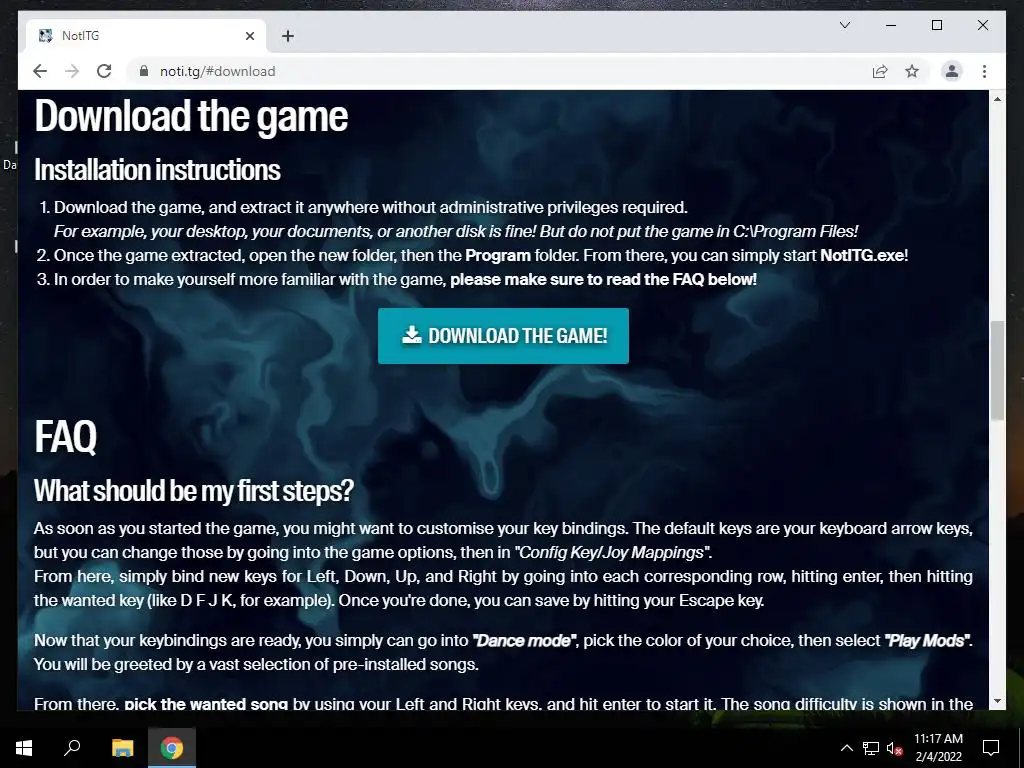
Task: Click the Chrome forward arrow
Action: 72,71
